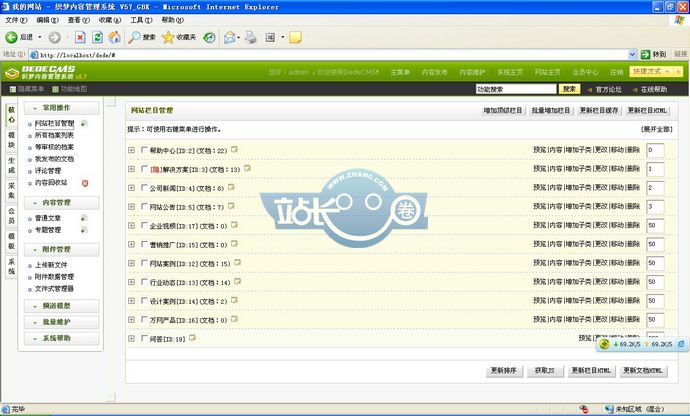The width and height of the screenshot is (690, 416).
Task: Expand the 解决方案 column tree node
Action: [131, 169]
